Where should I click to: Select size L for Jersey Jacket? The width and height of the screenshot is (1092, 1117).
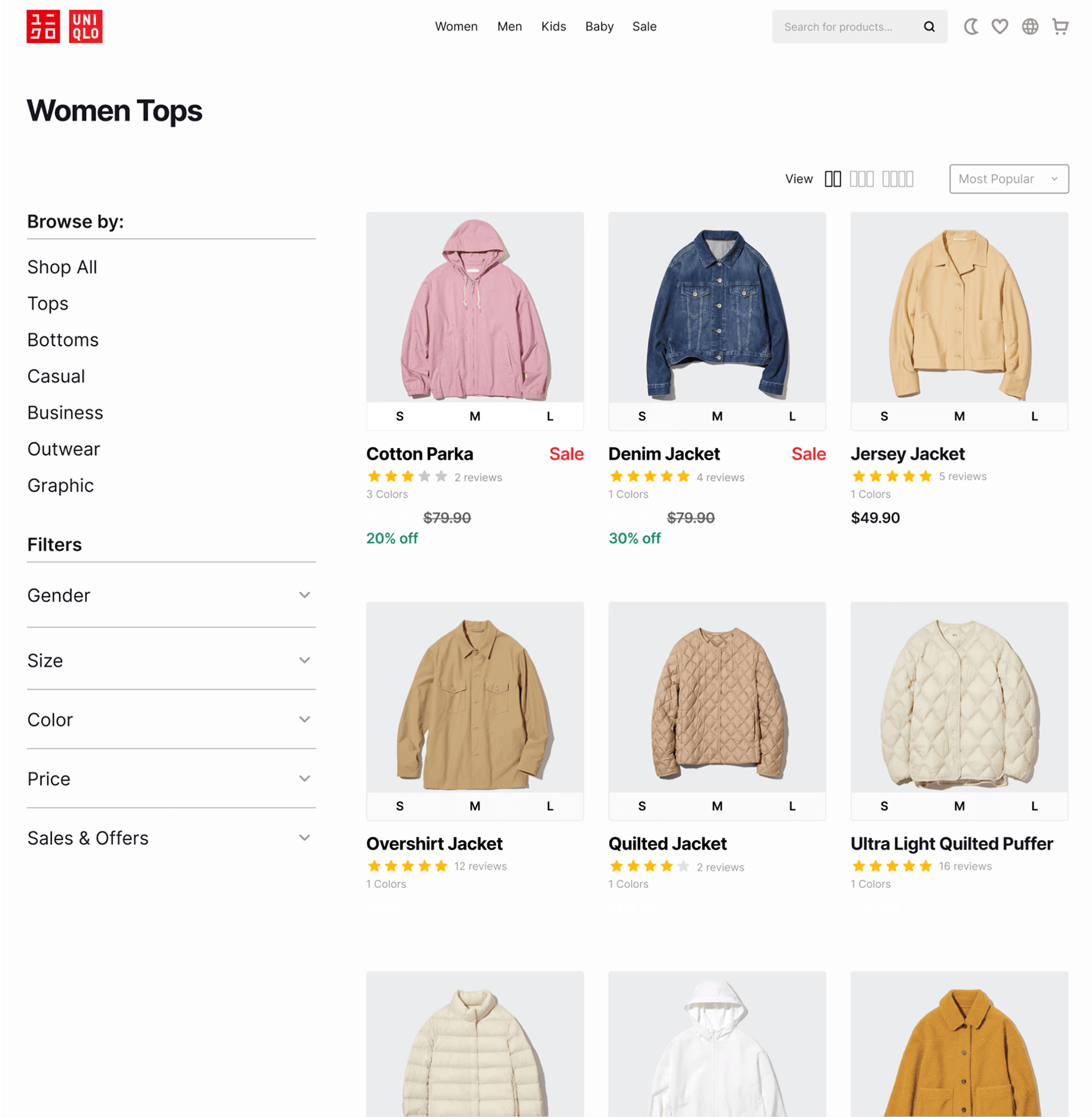1034,416
